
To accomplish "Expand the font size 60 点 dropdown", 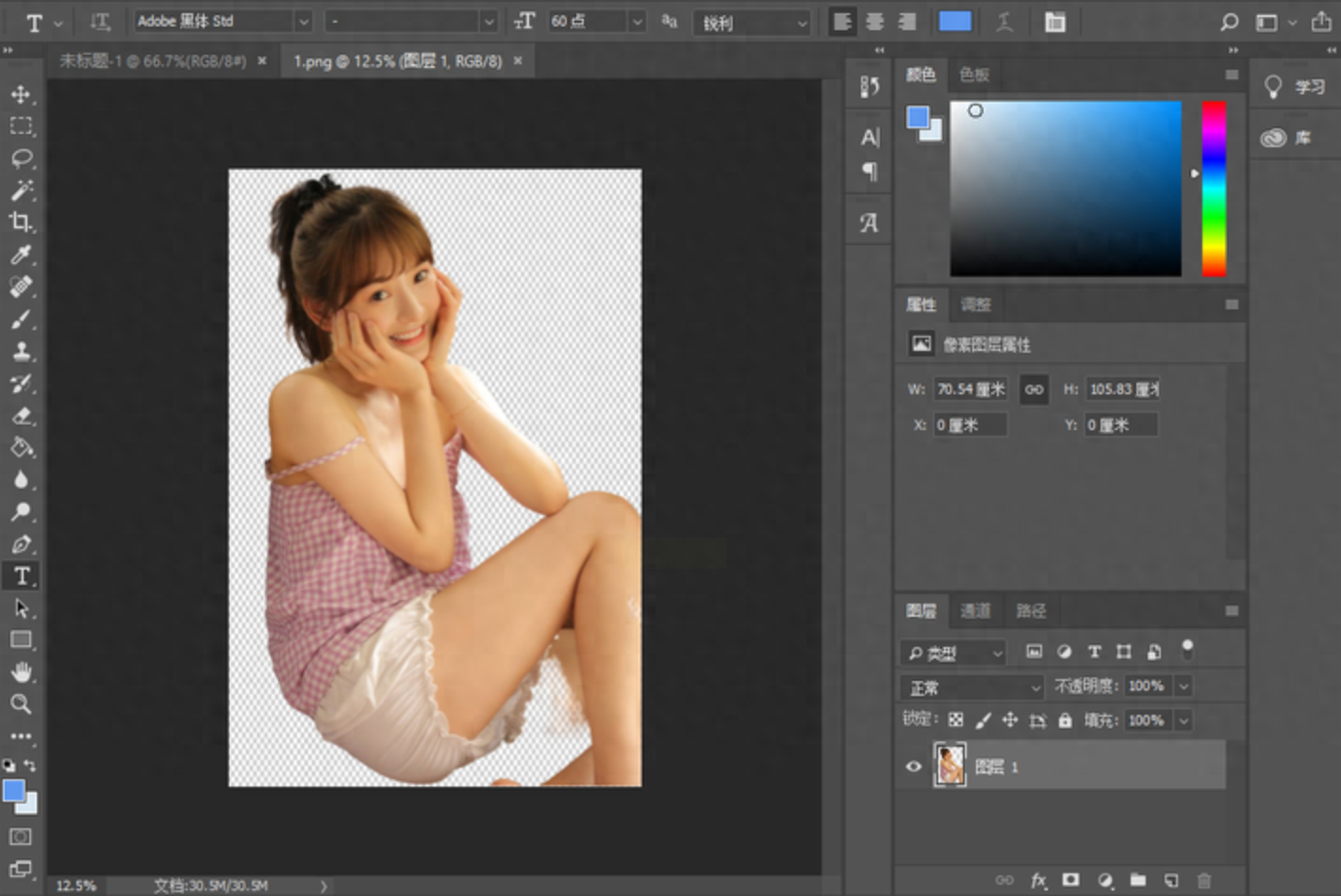I will [x=637, y=22].
